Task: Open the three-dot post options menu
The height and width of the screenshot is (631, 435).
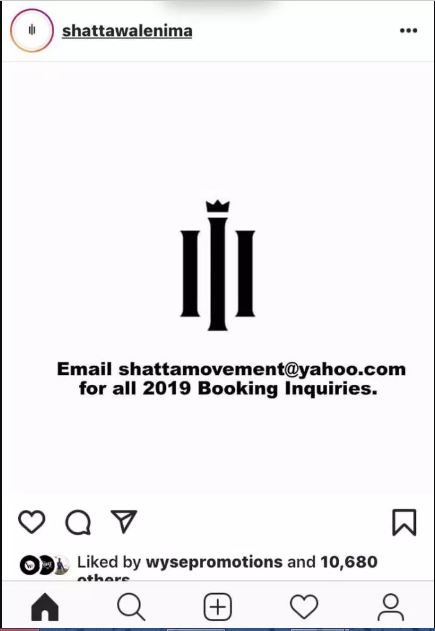Action: (408, 31)
